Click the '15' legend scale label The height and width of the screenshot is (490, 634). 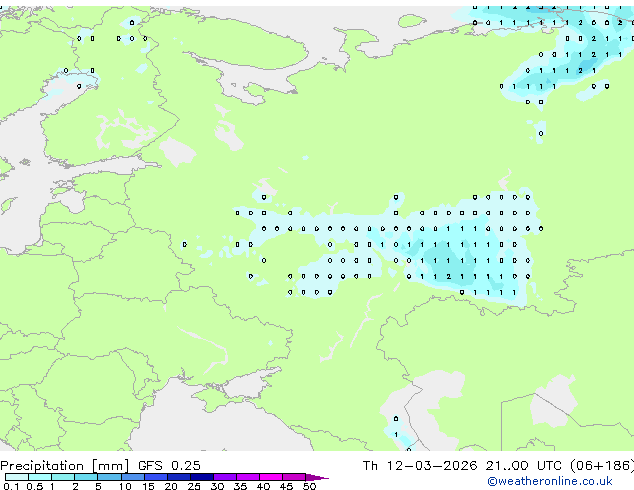coord(148,486)
